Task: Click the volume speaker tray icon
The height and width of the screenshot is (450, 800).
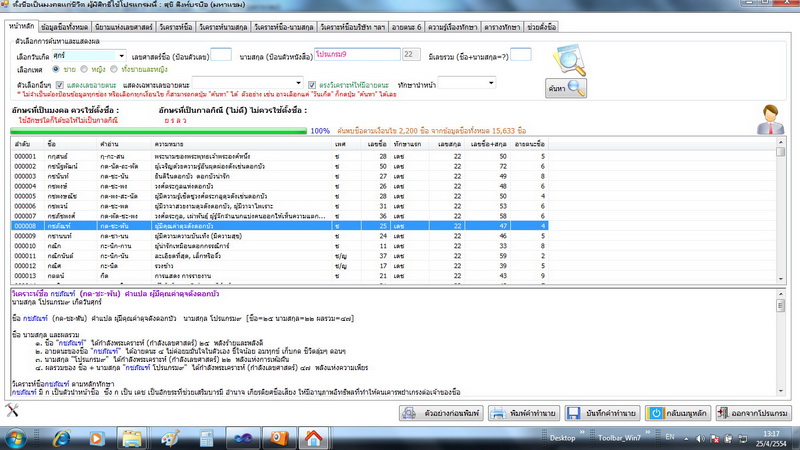Action: (701, 439)
